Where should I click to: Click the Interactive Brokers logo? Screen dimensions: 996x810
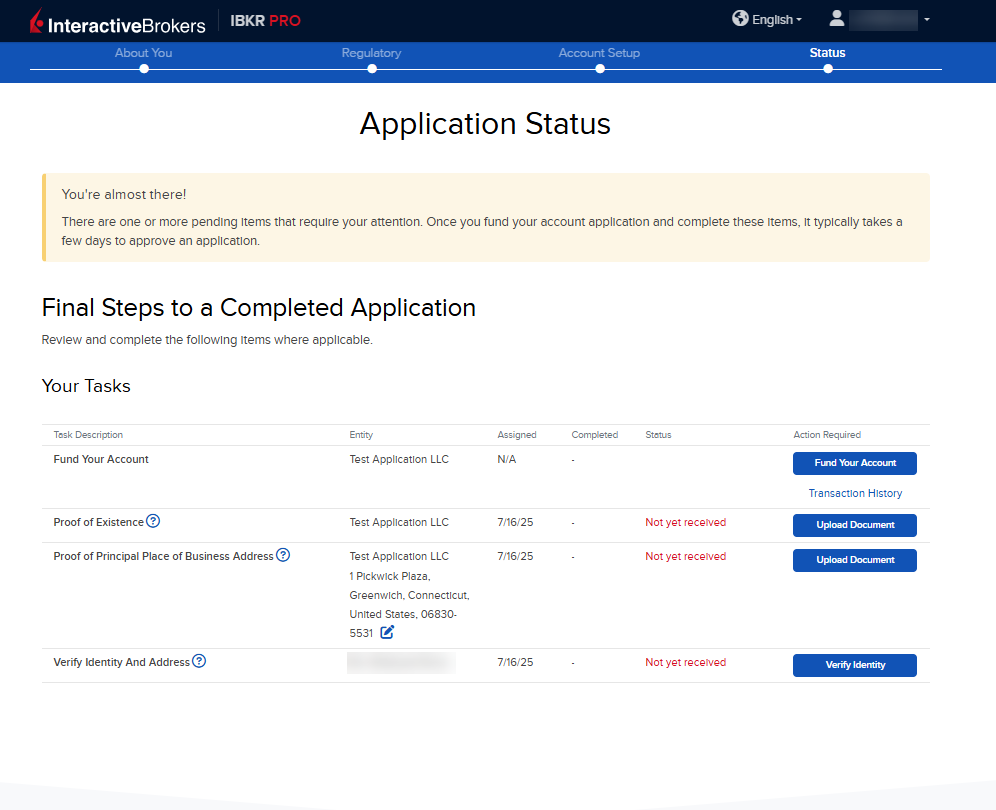117,21
